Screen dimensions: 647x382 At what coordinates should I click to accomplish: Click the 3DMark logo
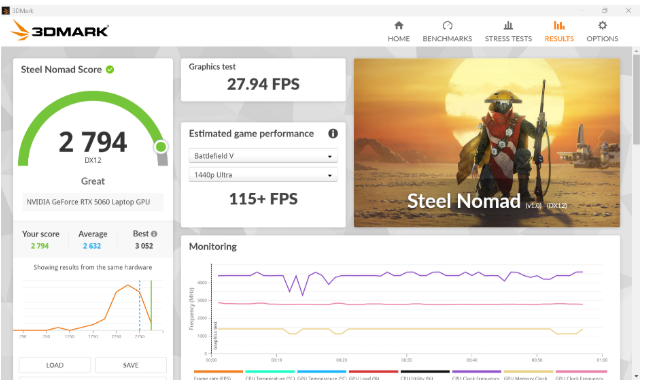[60, 31]
